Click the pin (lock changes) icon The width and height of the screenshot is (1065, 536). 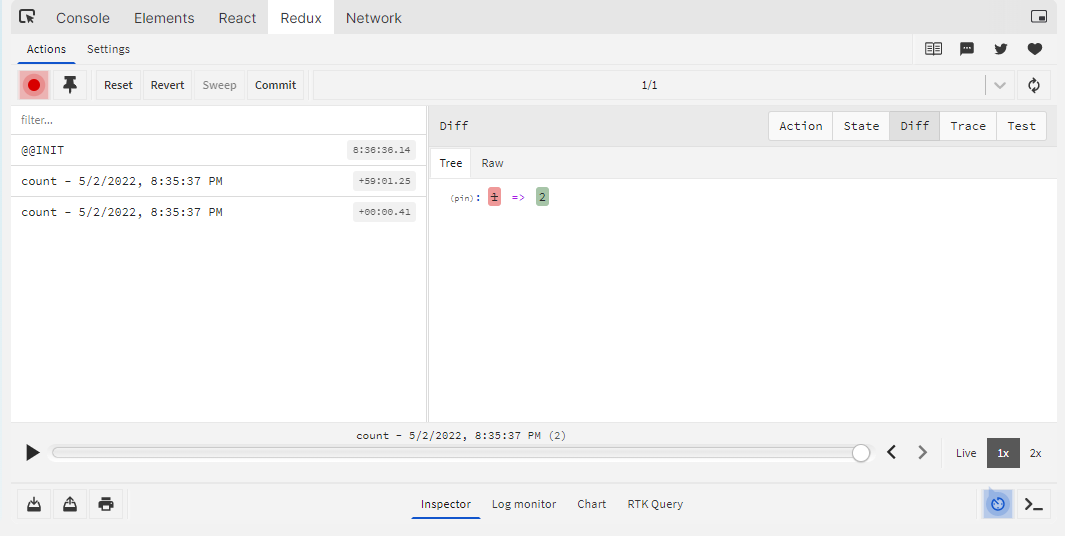(70, 85)
